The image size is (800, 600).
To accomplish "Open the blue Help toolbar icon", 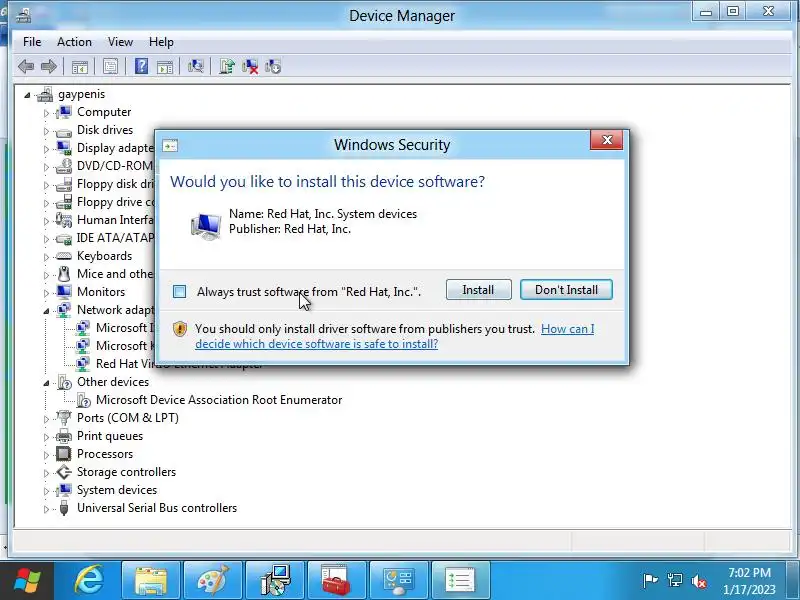I will pos(141,66).
